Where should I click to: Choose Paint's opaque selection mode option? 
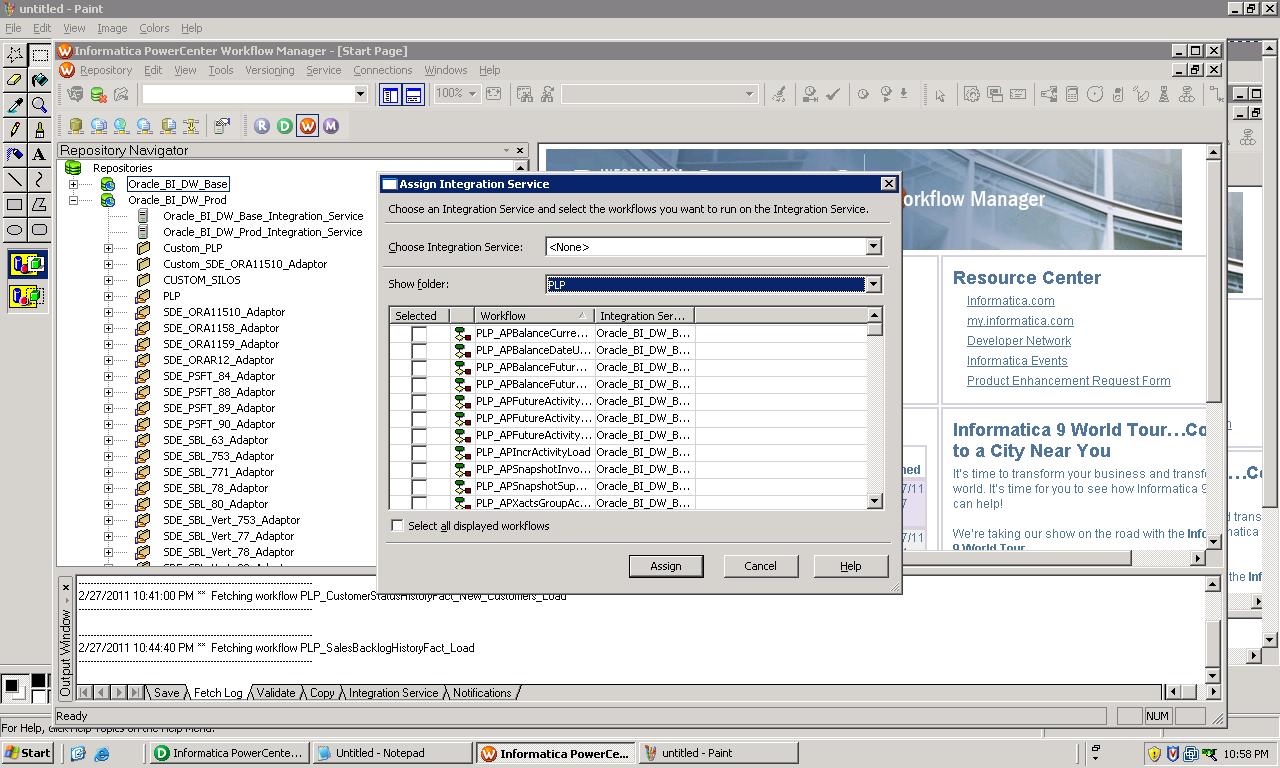click(27, 265)
